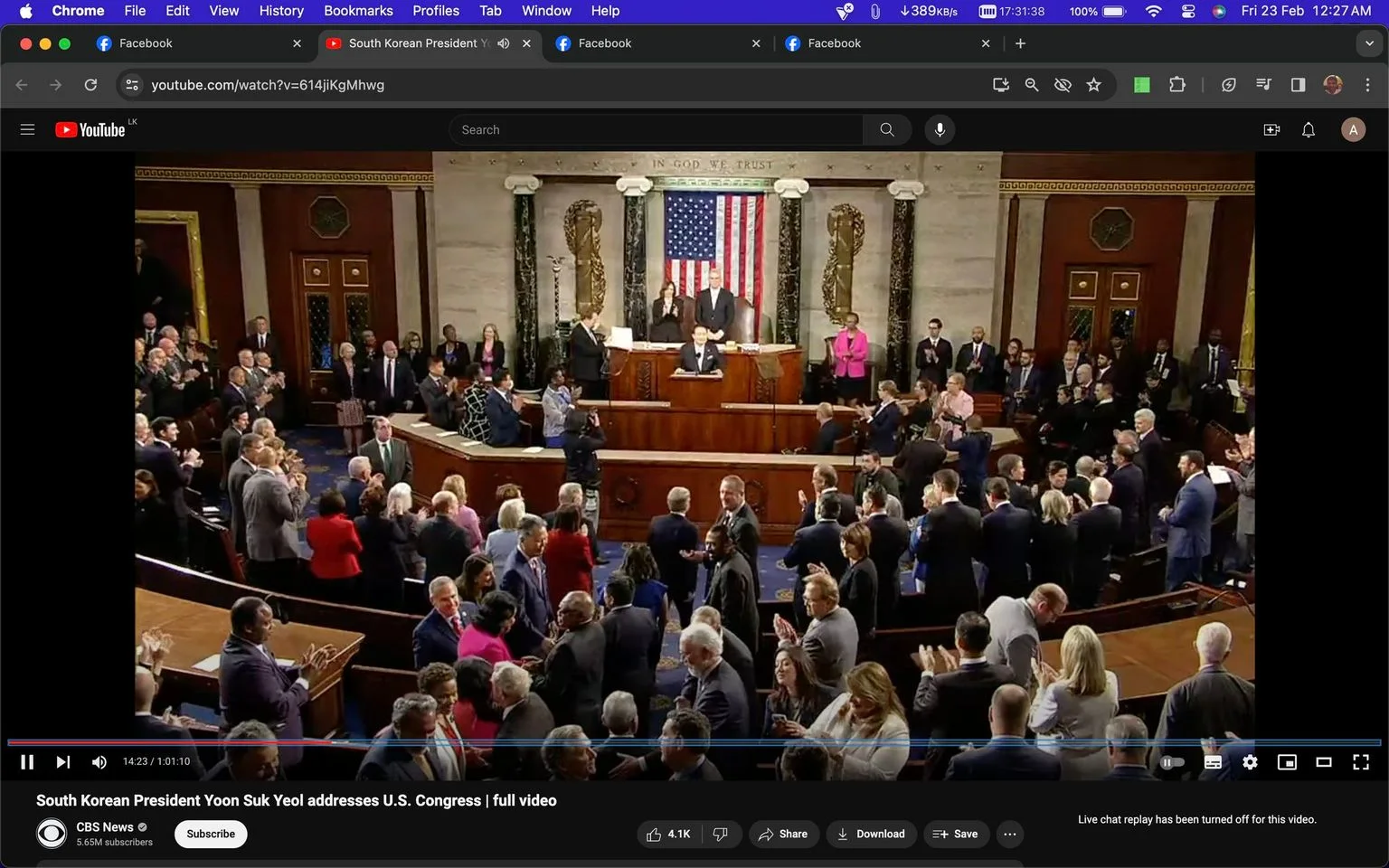The height and width of the screenshot is (868, 1389).
Task: Mute the video volume icon
Action: click(x=99, y=762)
